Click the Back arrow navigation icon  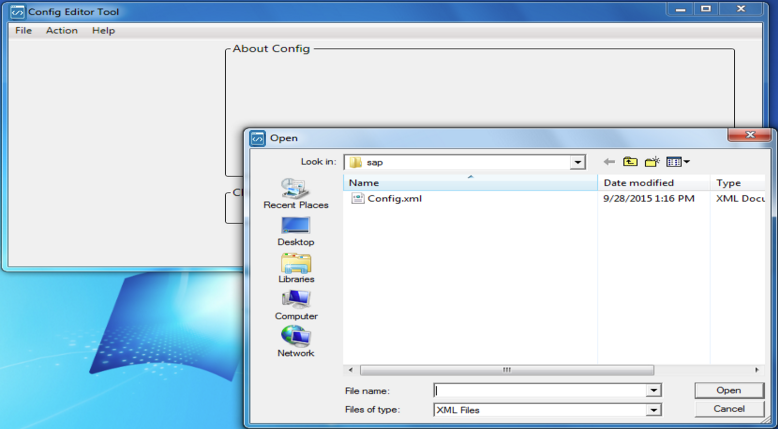click(x=609, y=162)
